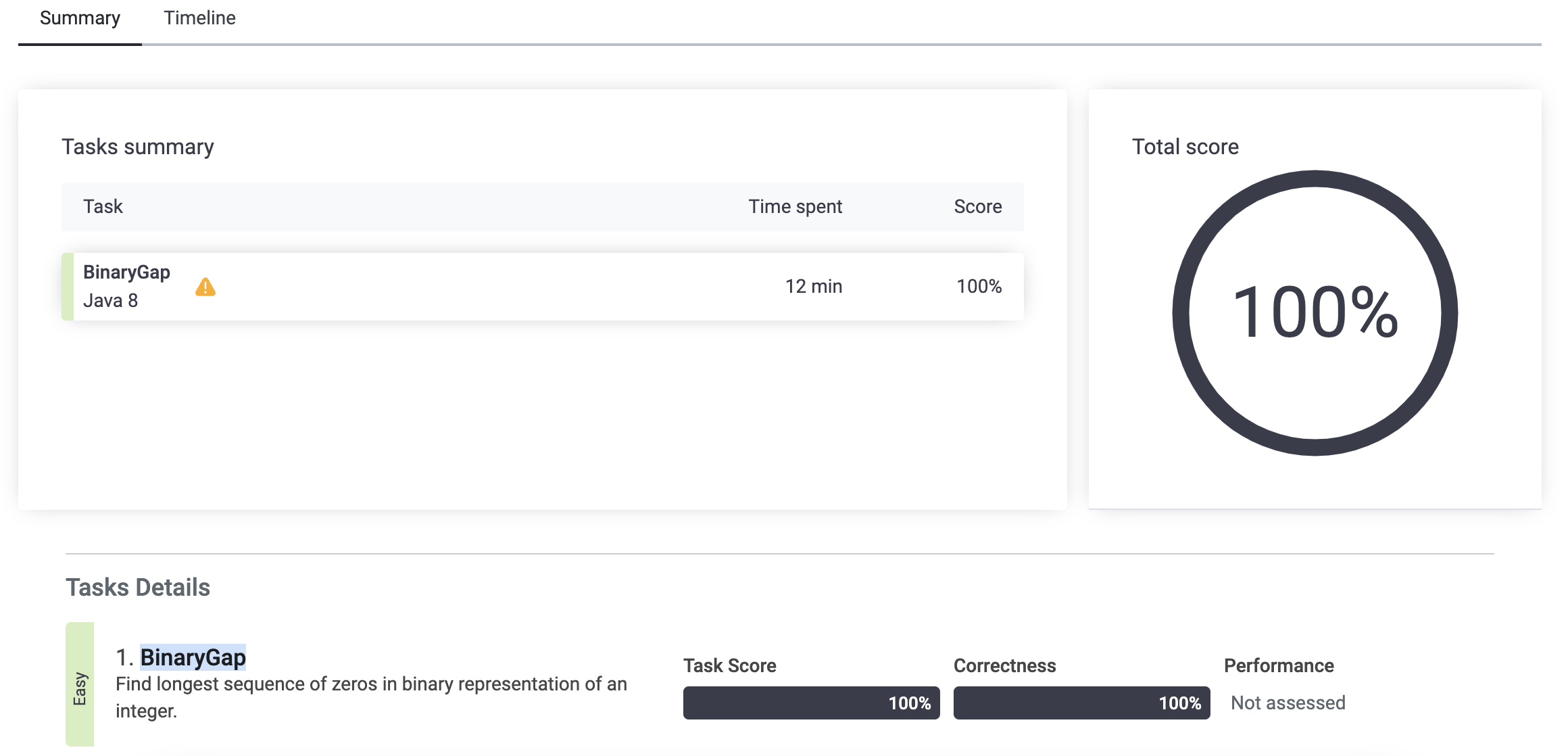Image resolution: width=1568 pixels, height=756 pixels.
Task: Click the Task column header
Action: pyautogui.click(x=103, y=207)
